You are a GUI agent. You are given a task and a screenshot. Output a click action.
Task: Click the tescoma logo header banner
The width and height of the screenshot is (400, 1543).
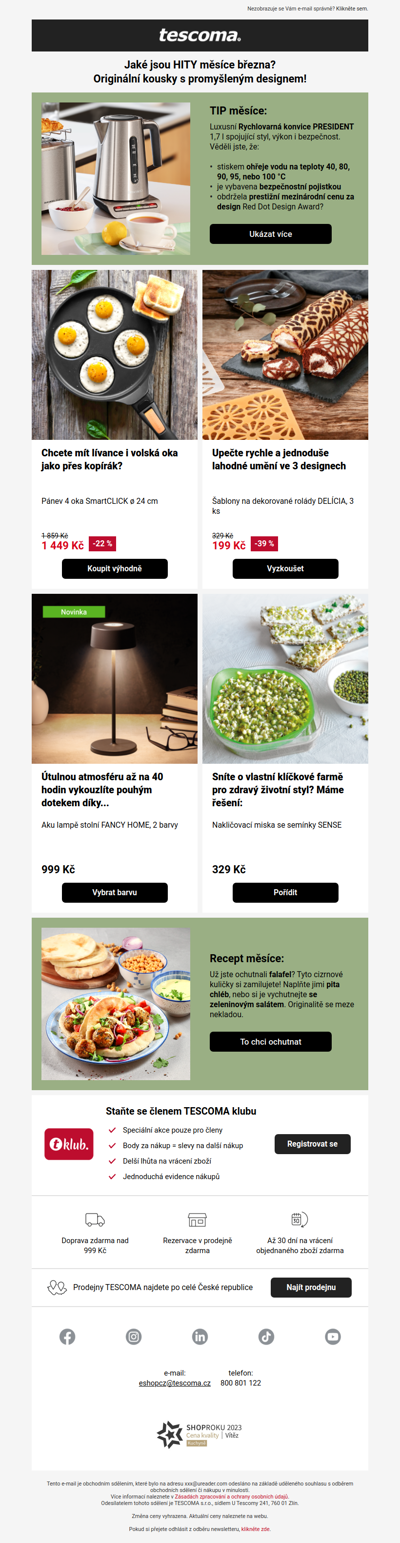coord(200,36)
